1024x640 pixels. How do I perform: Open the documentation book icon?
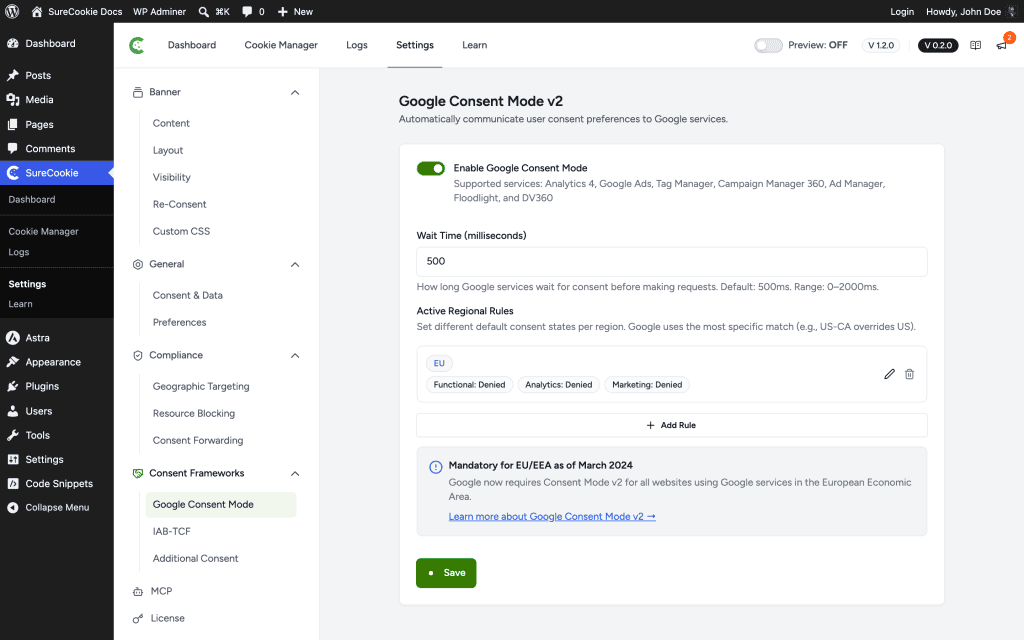(975, 45)
